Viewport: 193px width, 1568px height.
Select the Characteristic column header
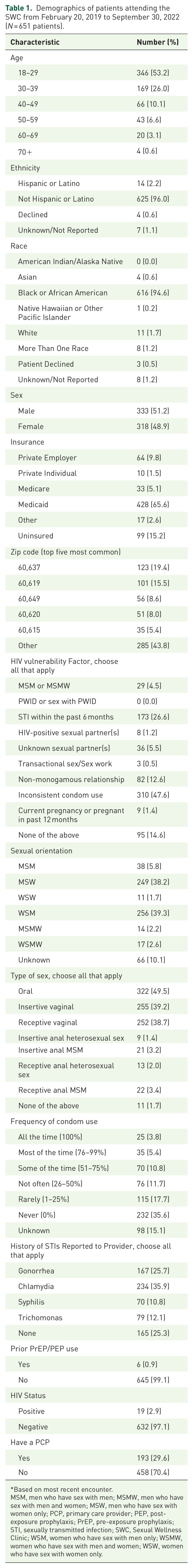click(x=35, y=42)
